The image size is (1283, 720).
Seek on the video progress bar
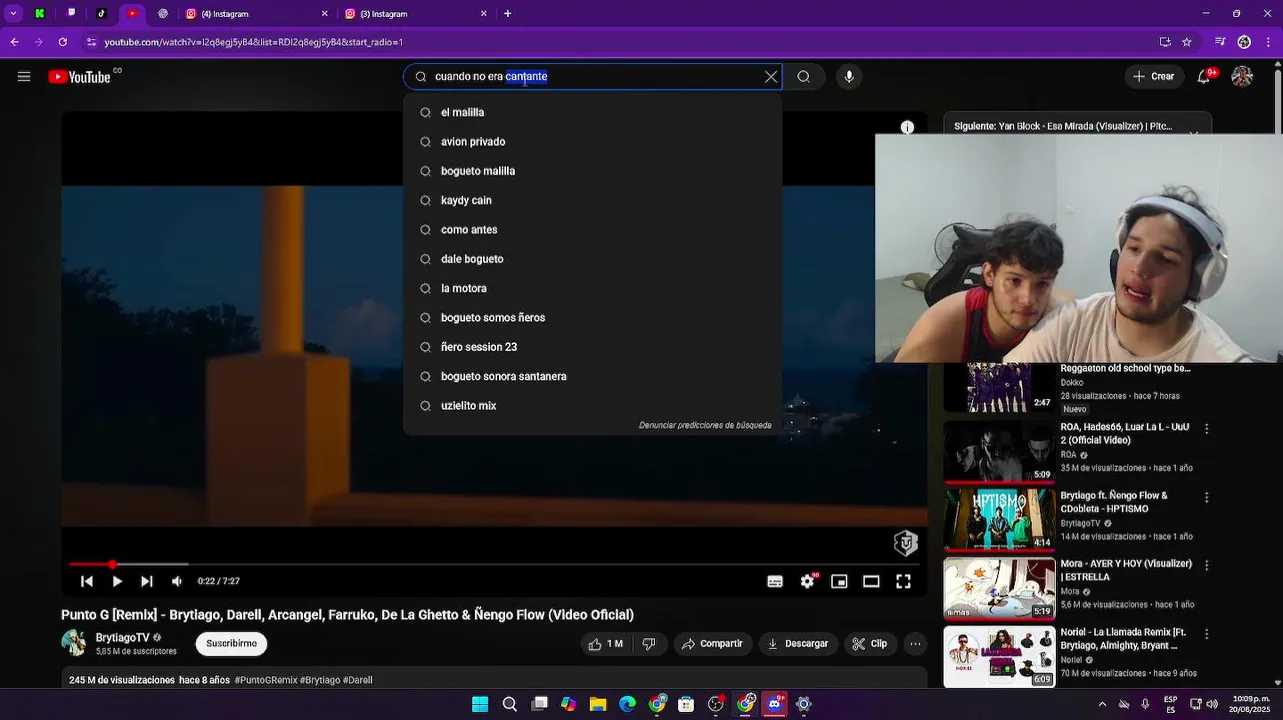point(494,564)
